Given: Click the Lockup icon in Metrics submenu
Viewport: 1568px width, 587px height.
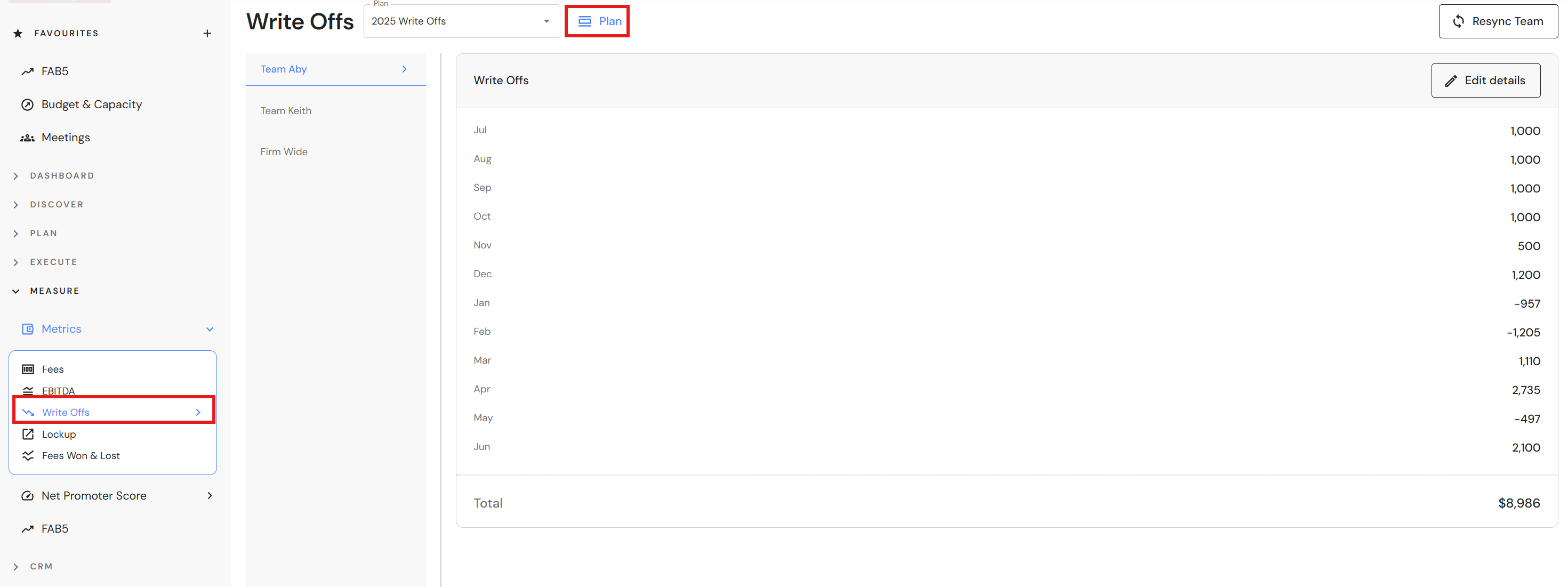Looking at the screenshot, I should coord(28,434).
